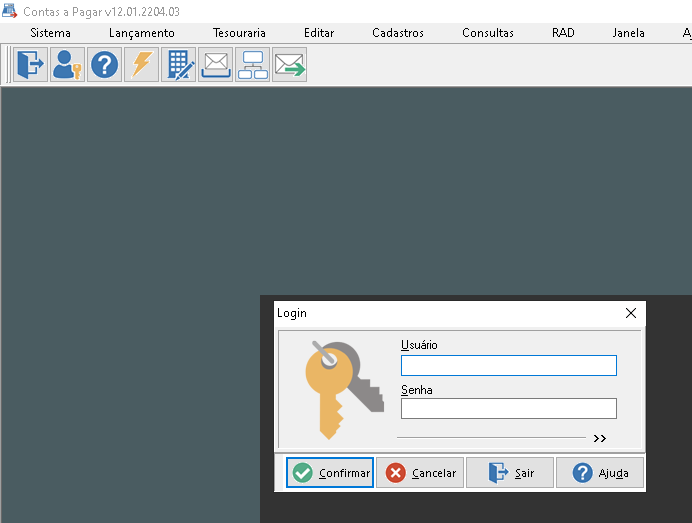Viewport: 692px width, 523px height.
Task: Open the Cadastros menu
Action: 398,33
